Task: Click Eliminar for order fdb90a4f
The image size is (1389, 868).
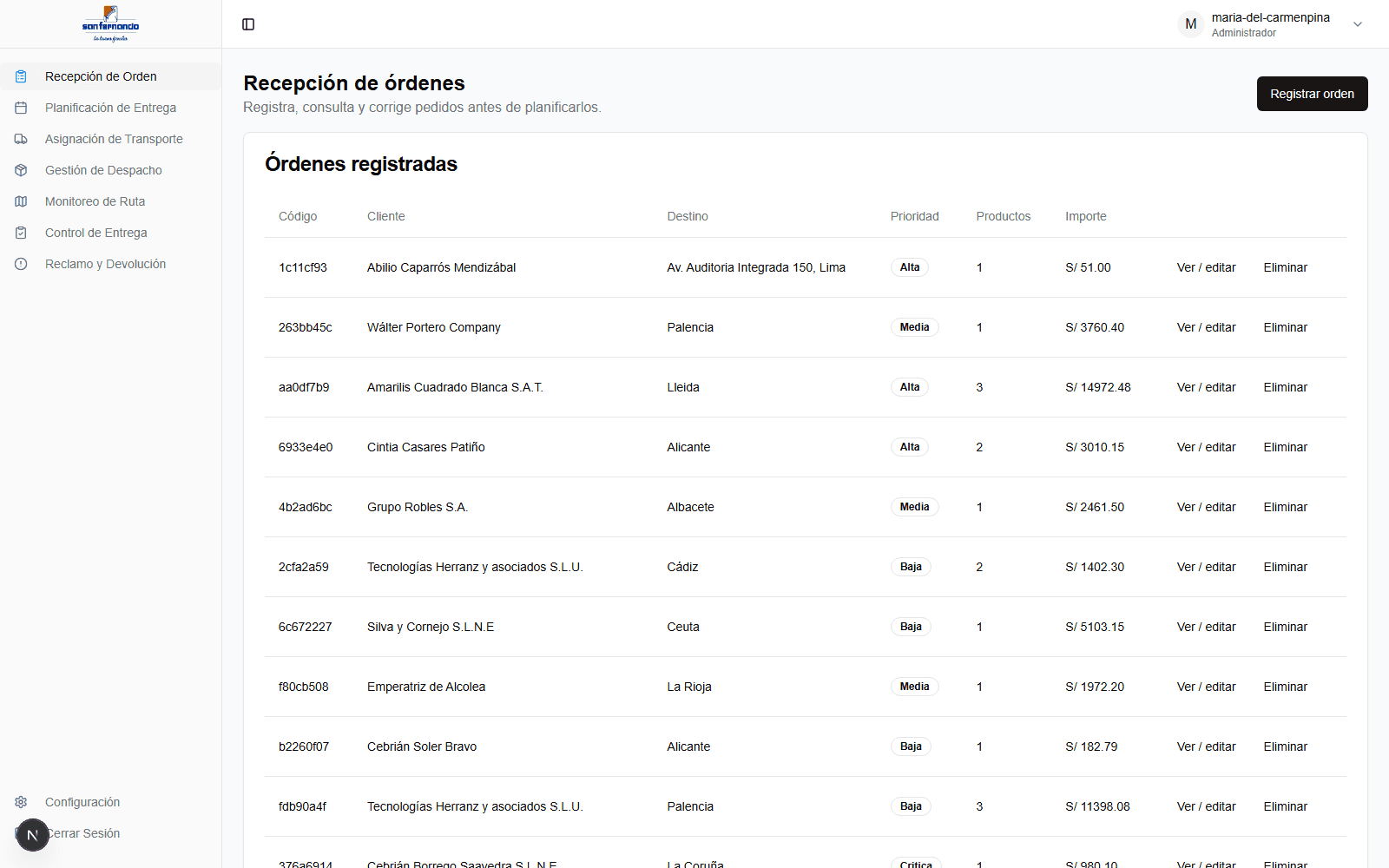Action: coord(1285,806)
